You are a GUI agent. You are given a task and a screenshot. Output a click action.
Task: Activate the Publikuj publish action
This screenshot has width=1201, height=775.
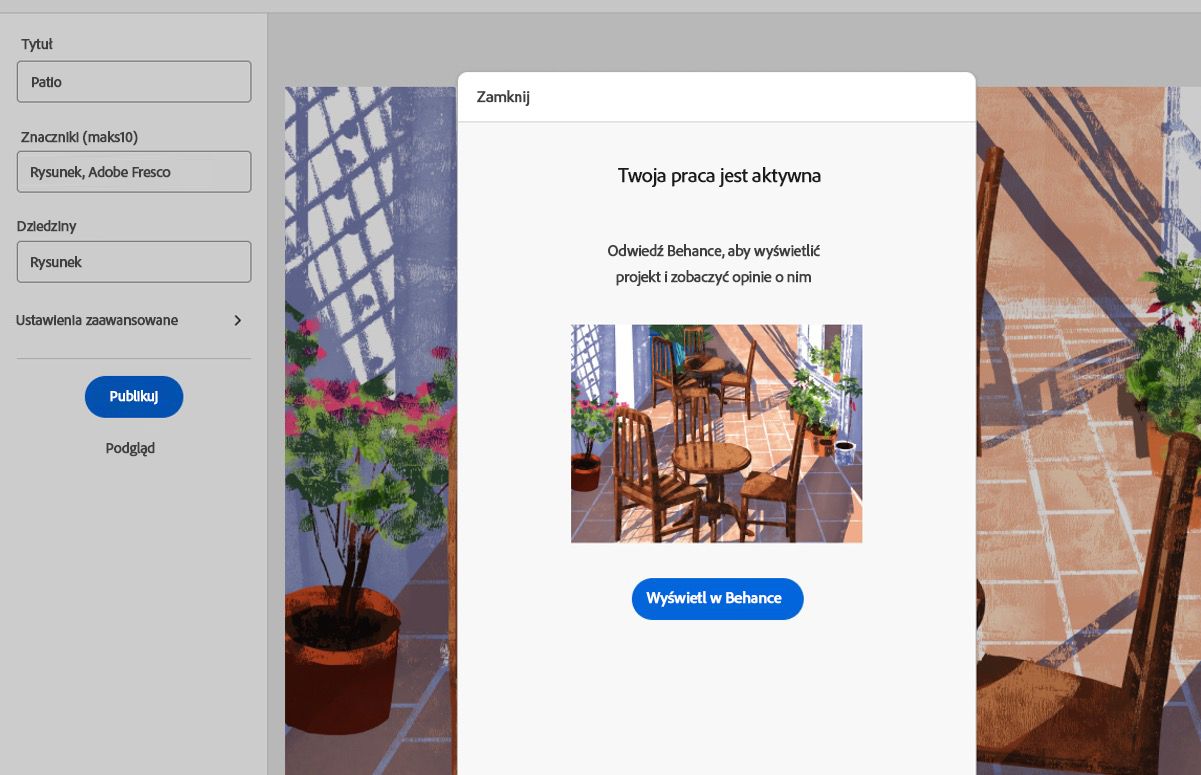click(133, 396)
